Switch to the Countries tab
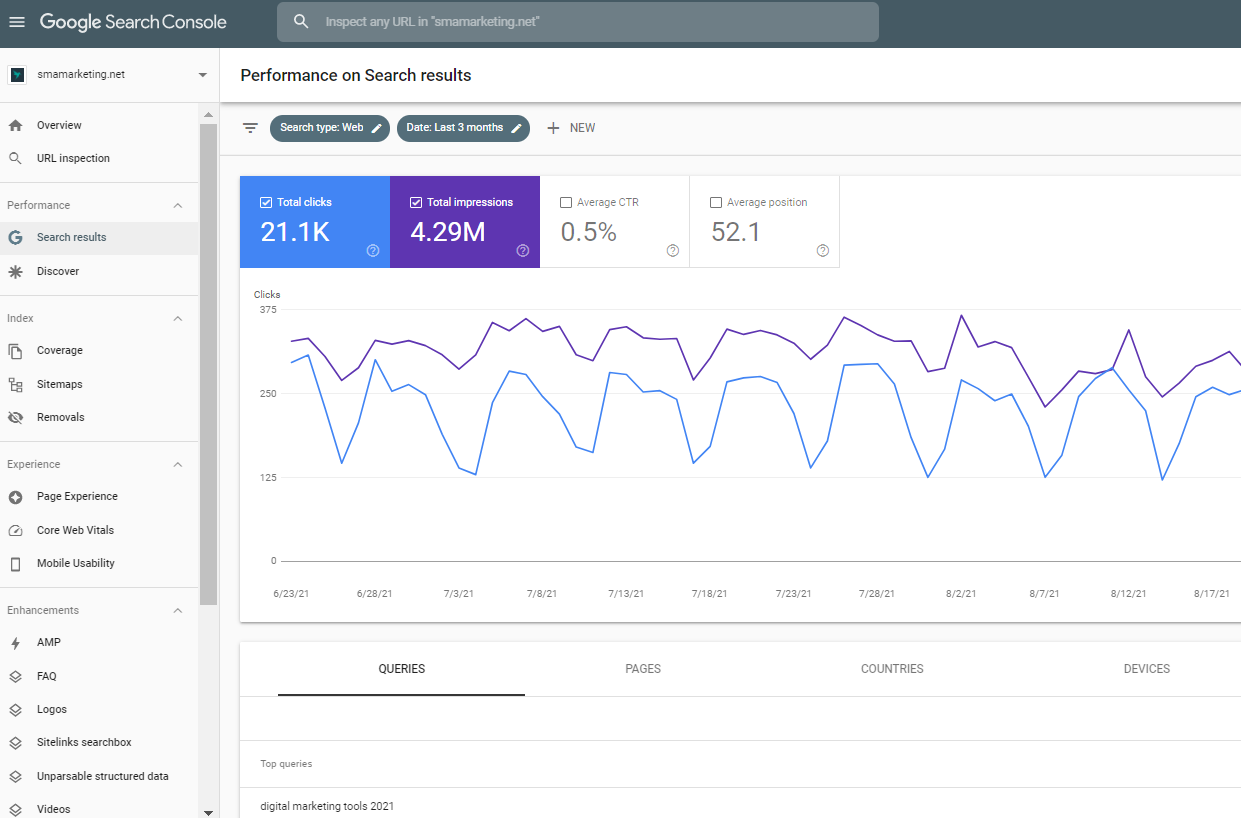Screen dimensions: 1241x818 point(892,669)
